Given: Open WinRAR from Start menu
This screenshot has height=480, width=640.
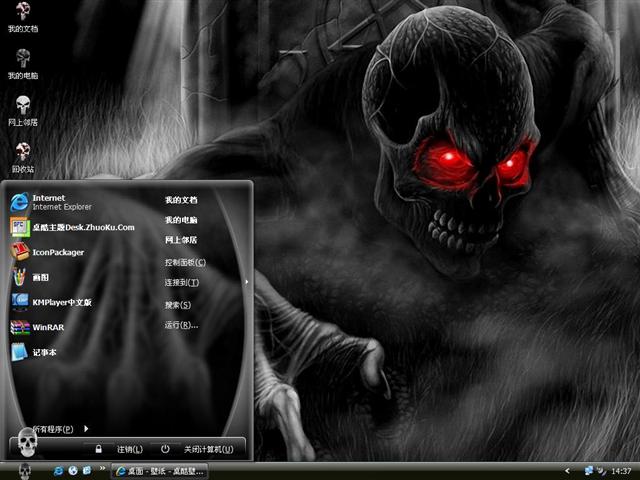Looking at the screenshot, I should pos(37,327).
